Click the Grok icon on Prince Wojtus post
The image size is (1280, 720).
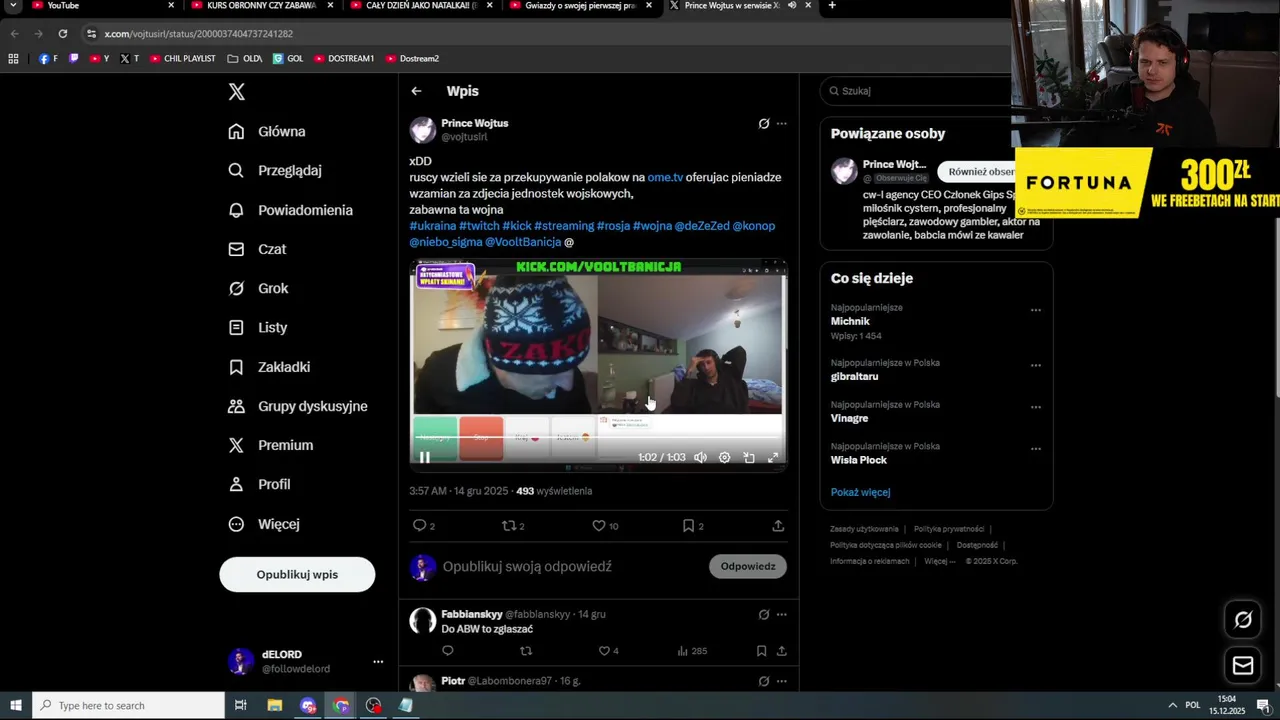(x=764, y=124)
